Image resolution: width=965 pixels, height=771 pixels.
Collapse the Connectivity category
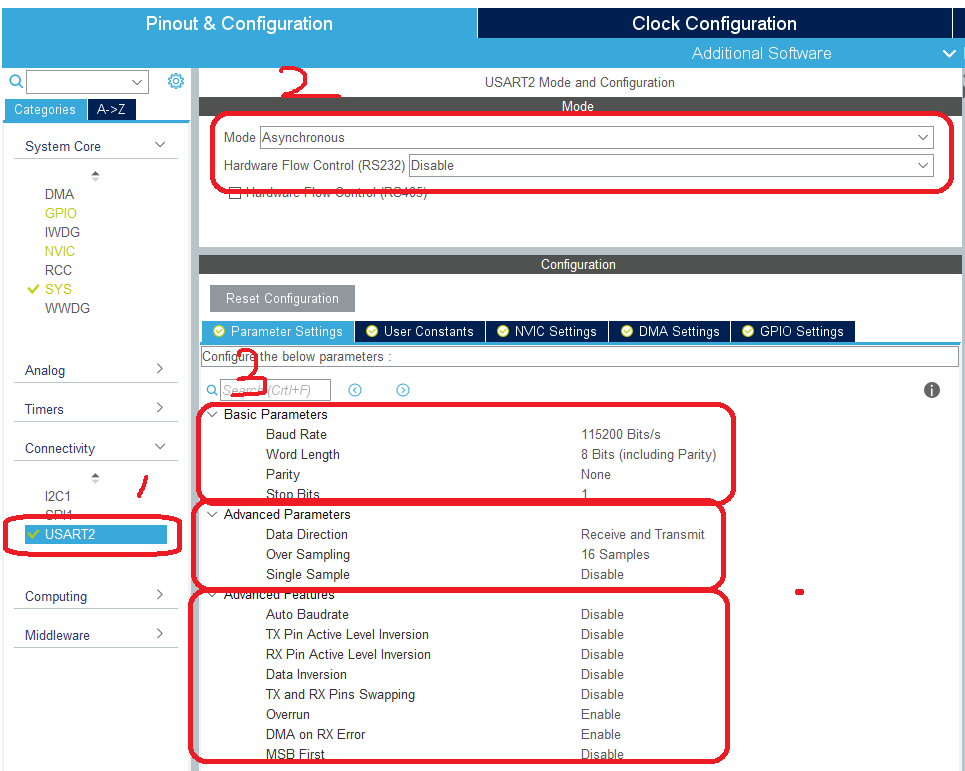click(160, 447)
